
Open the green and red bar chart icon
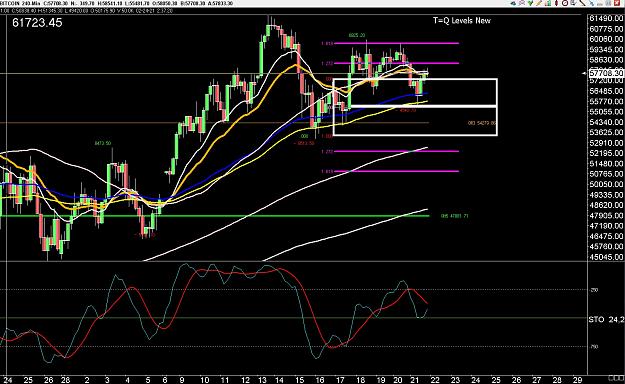tap(548, 3)
